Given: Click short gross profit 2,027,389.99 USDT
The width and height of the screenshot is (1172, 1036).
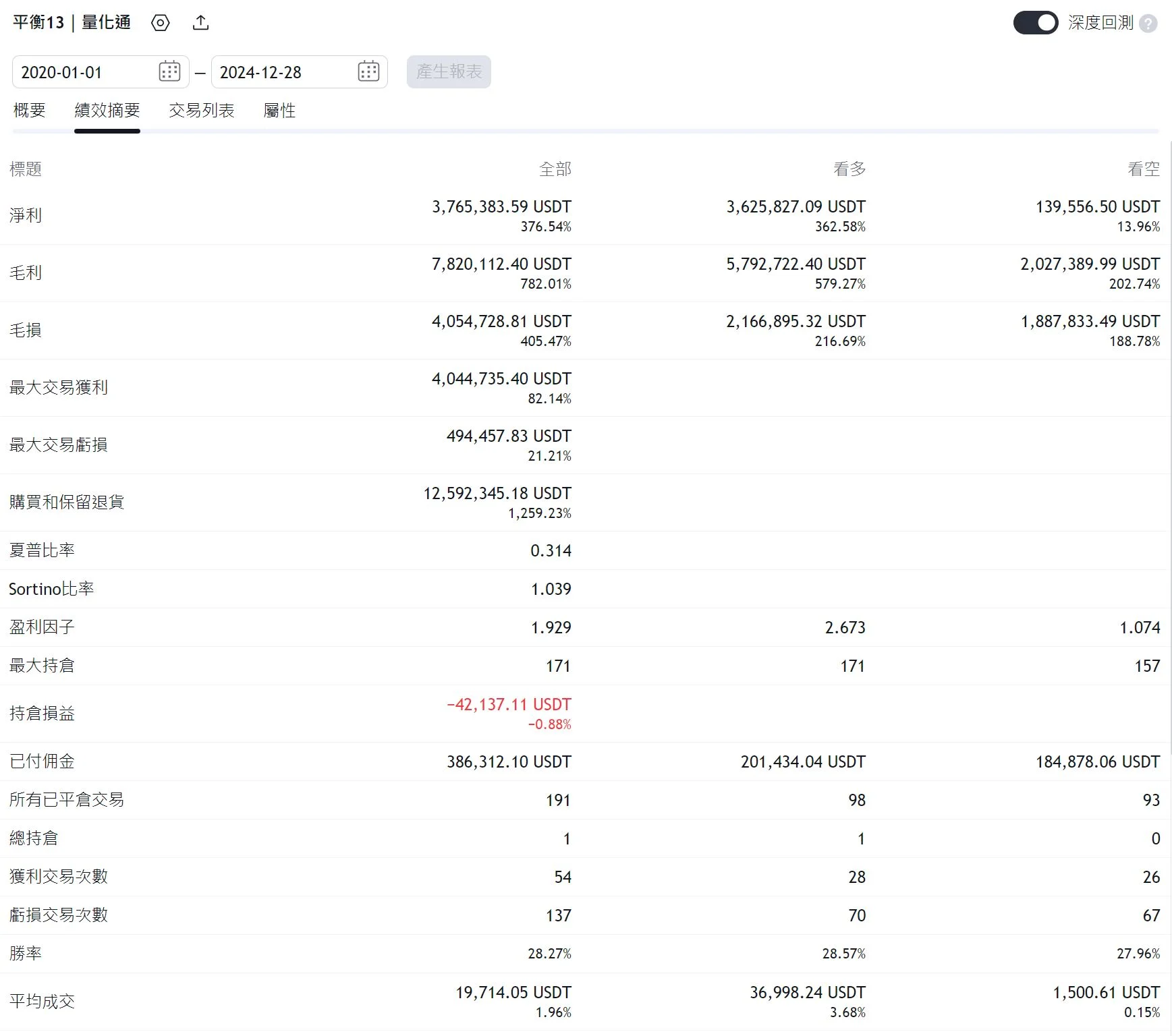Looking at the screenshot, I should click(1090, 264).
